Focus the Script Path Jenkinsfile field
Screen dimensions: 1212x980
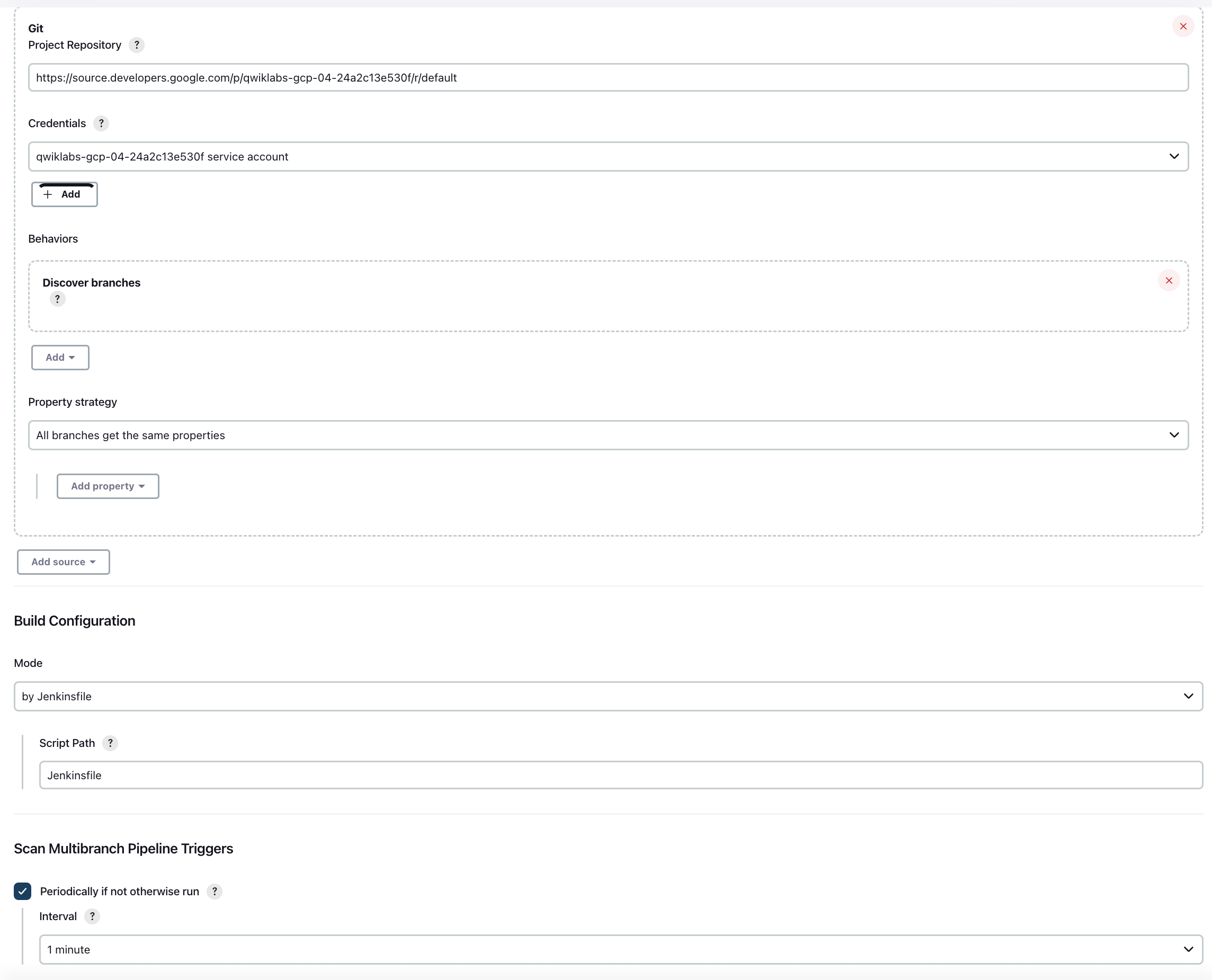point(620,776)
